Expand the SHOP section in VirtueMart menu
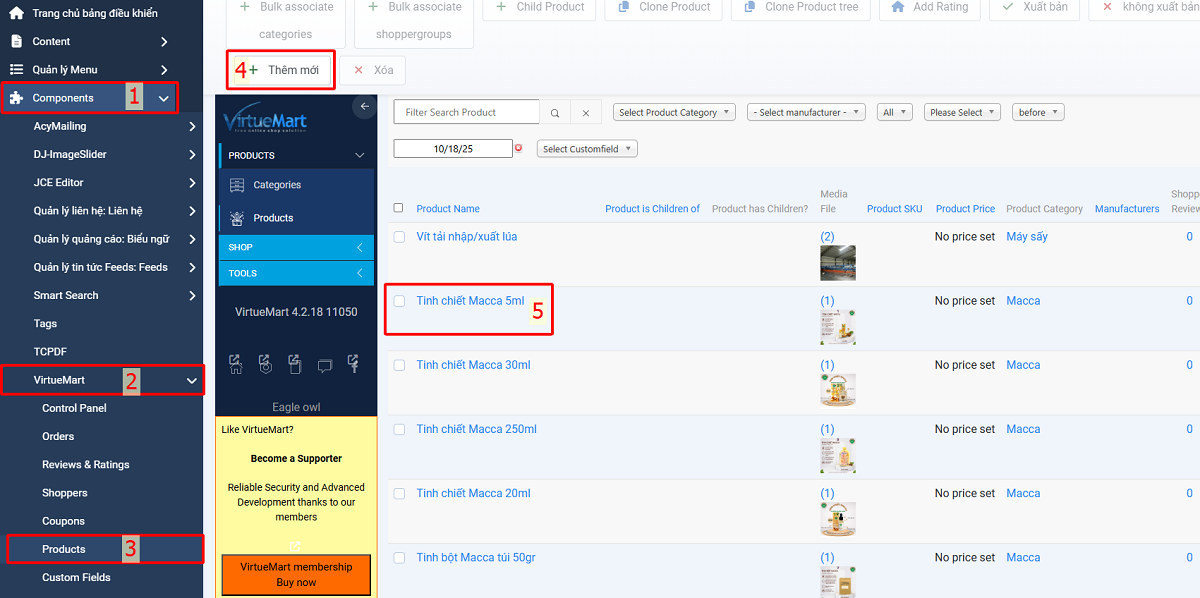 pyautogui.click(x=296, y=247)
